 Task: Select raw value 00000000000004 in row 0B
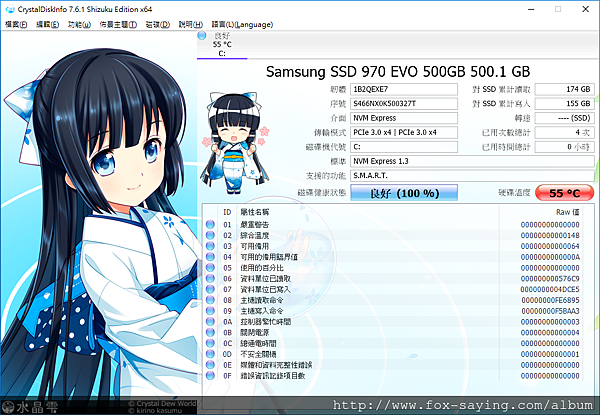550,332
